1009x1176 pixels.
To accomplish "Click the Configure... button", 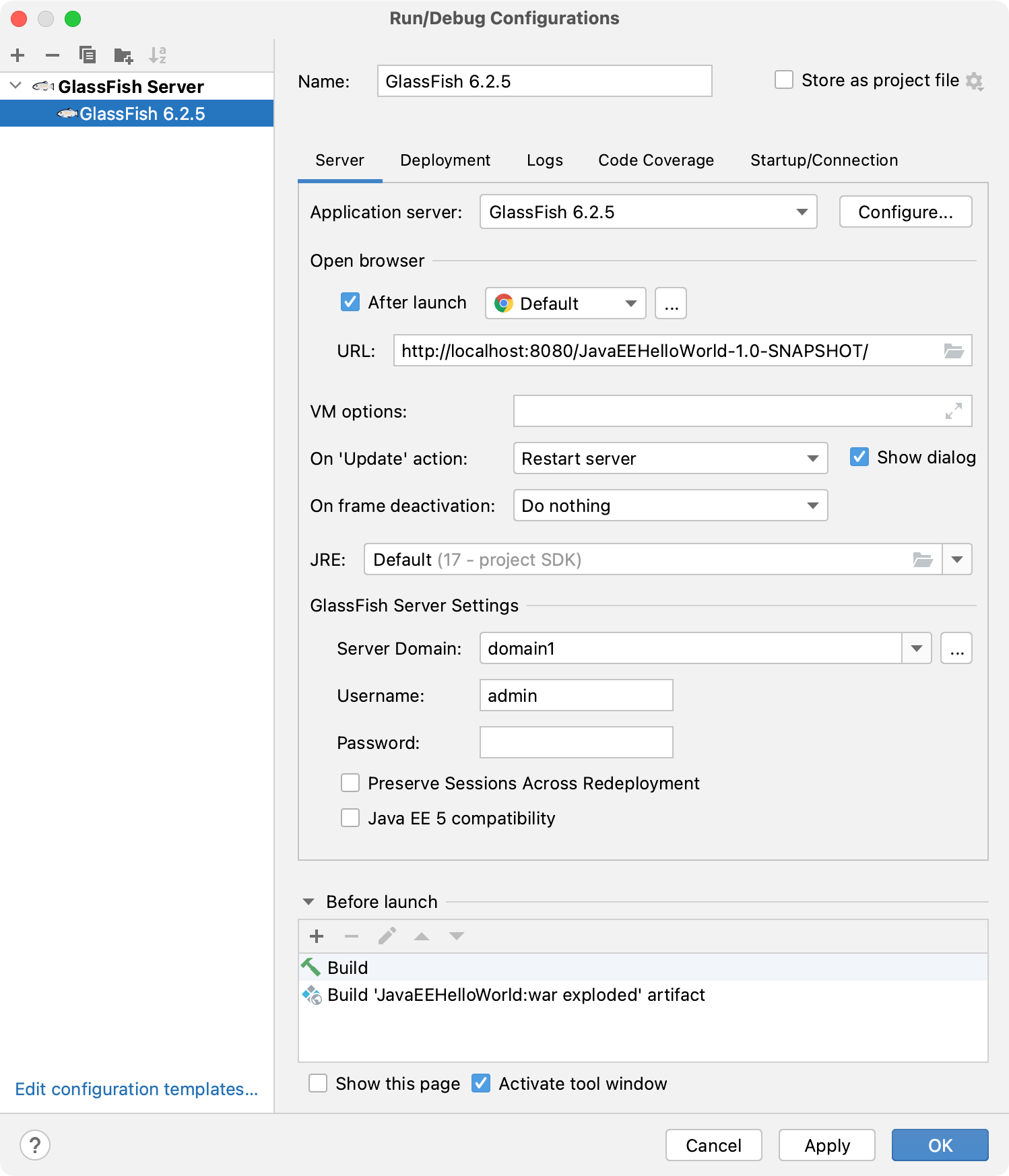I will (x=905, y=212).
